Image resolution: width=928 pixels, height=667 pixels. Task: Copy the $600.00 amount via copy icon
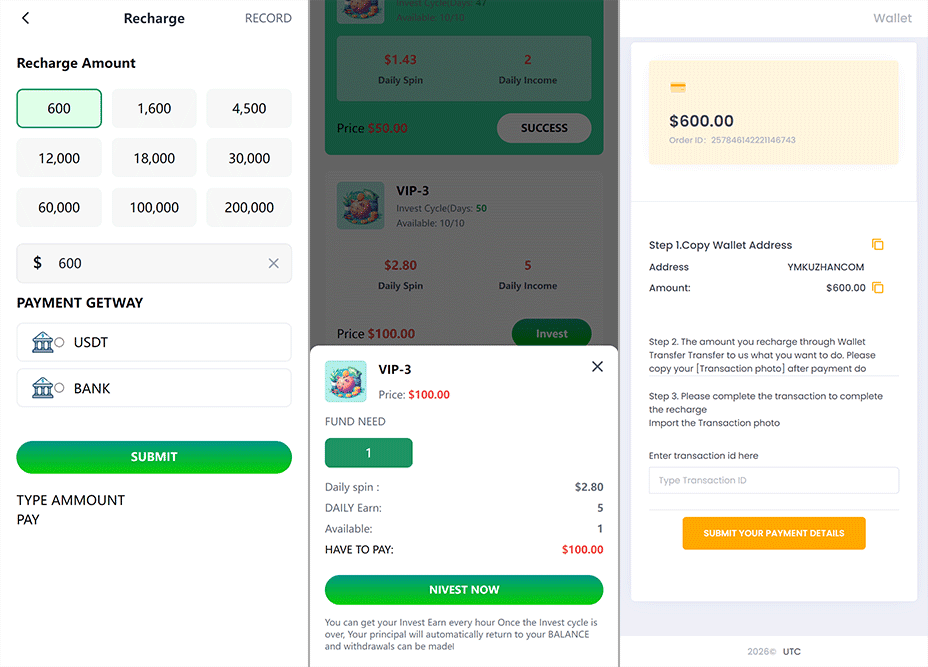[878, 288]
